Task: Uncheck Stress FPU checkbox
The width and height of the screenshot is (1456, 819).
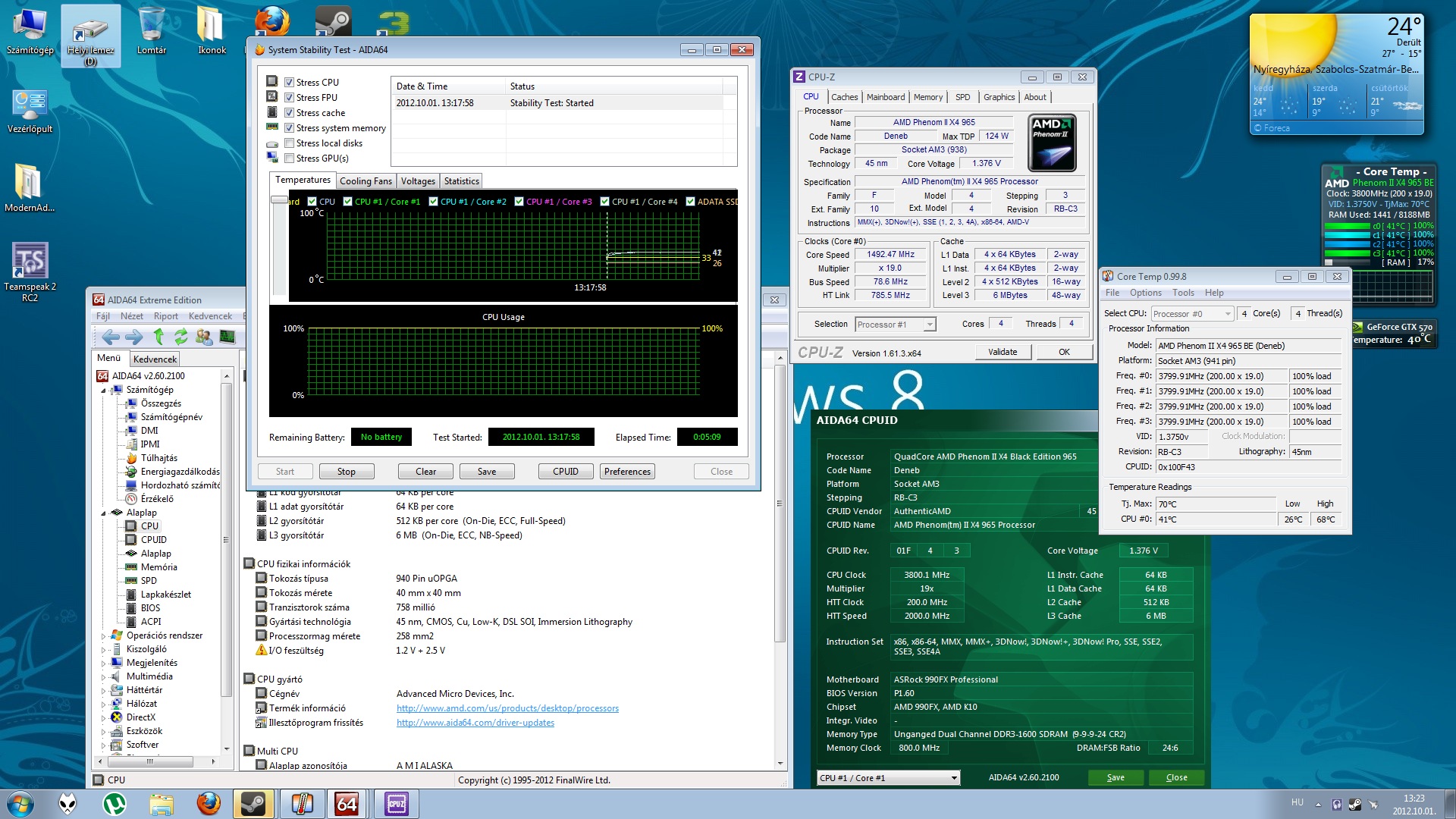Action: click(x=289, y=97)
